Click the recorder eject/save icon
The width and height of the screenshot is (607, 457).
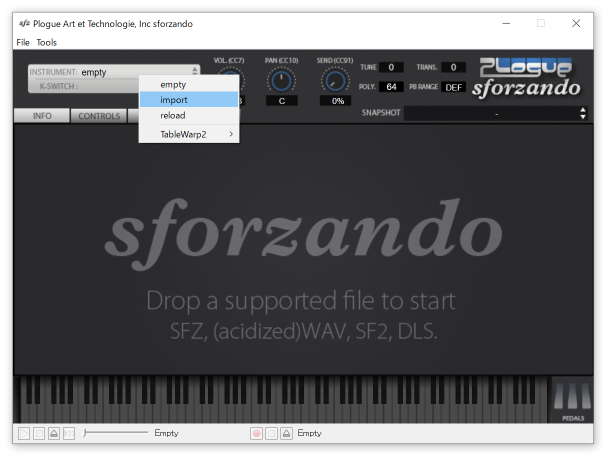[286, 433]
